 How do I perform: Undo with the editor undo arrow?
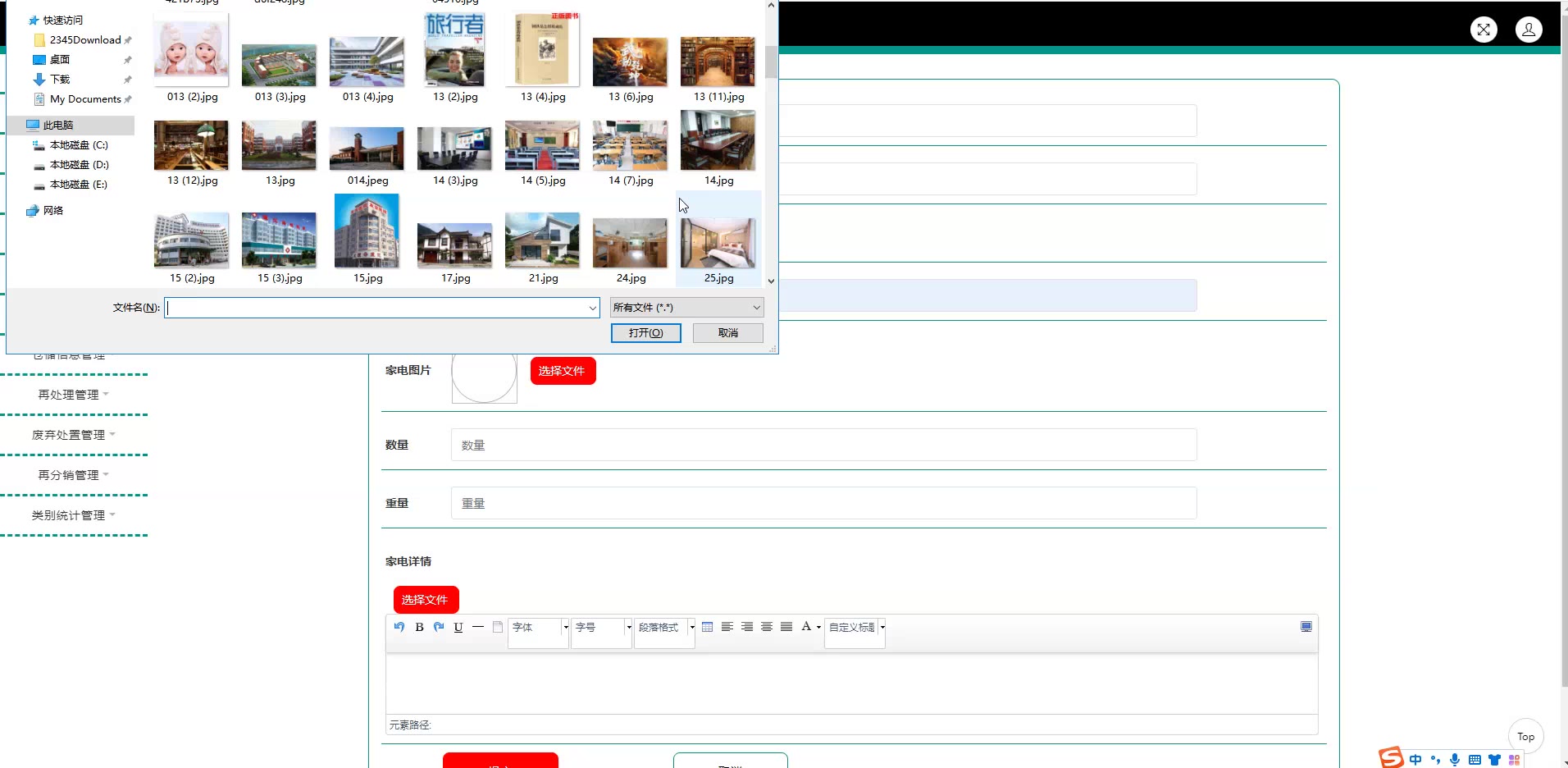[x=399, y=627]
